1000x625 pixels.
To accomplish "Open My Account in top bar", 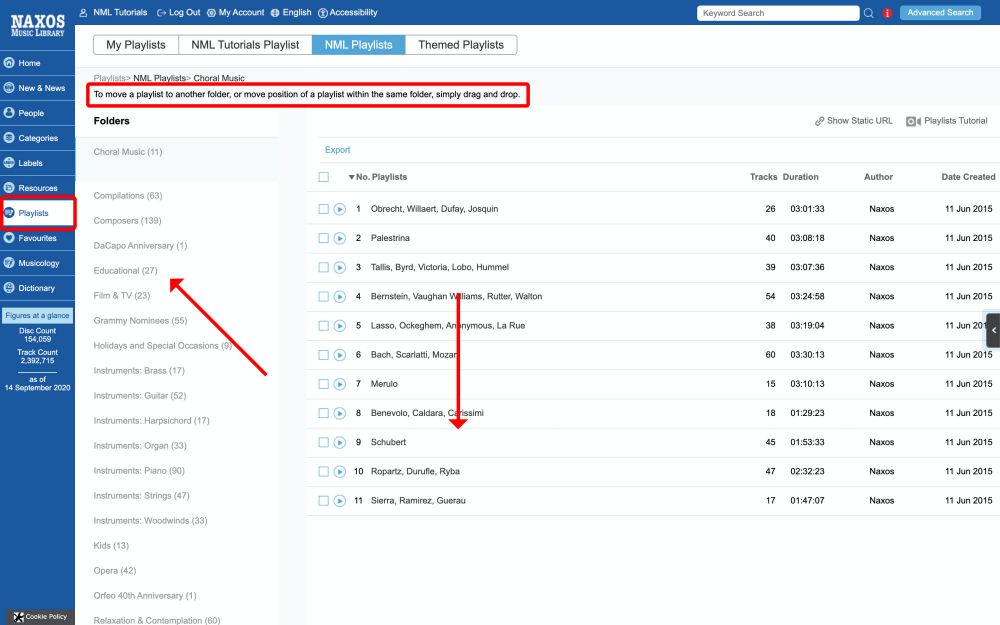I will 235,12.
